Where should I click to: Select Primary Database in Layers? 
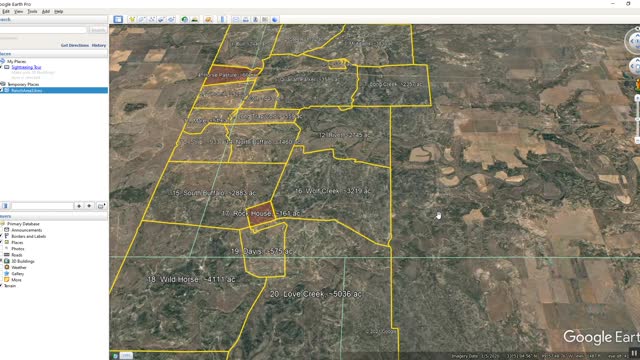pos(23,224)
